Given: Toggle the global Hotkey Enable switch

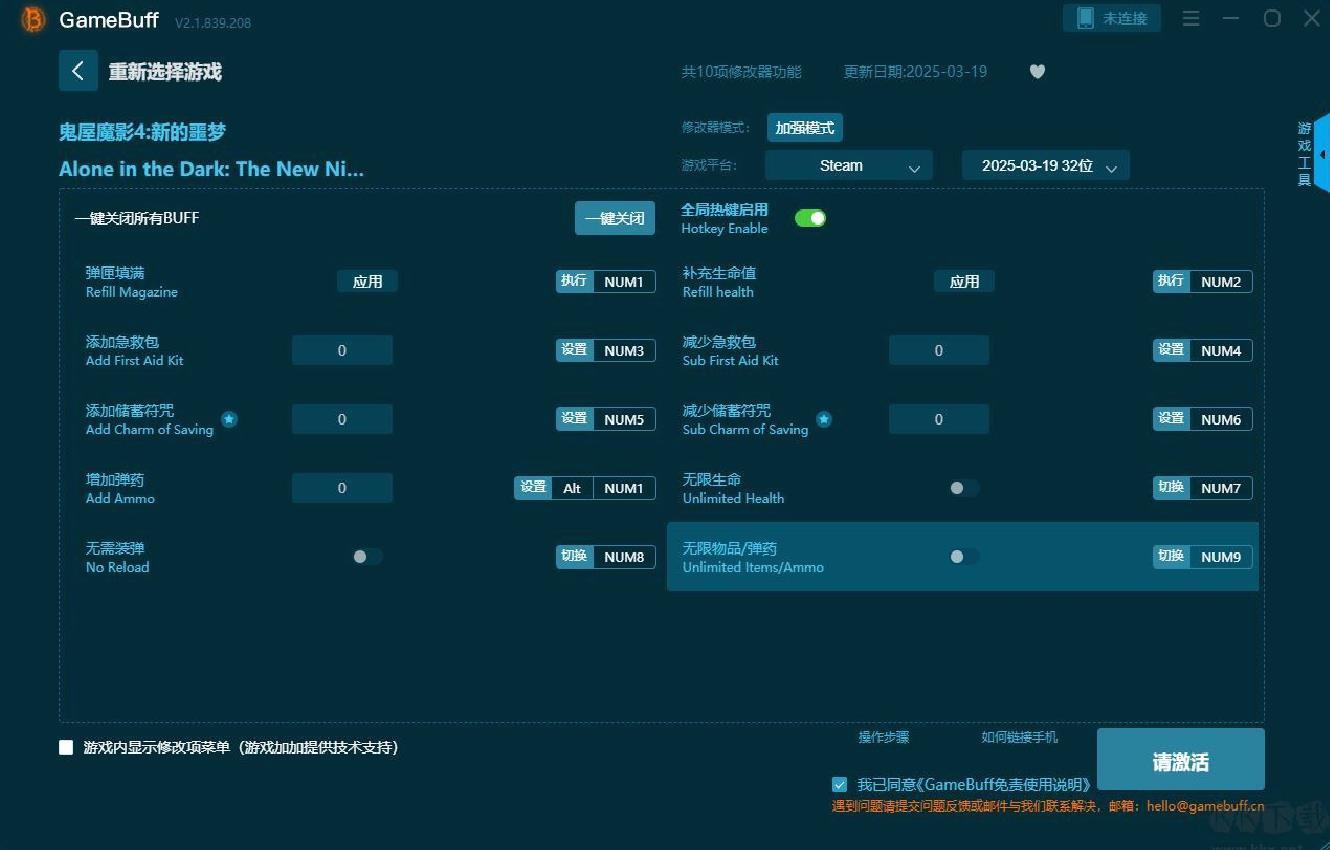Looking at the screenshot, I should [x=810, y=218].
